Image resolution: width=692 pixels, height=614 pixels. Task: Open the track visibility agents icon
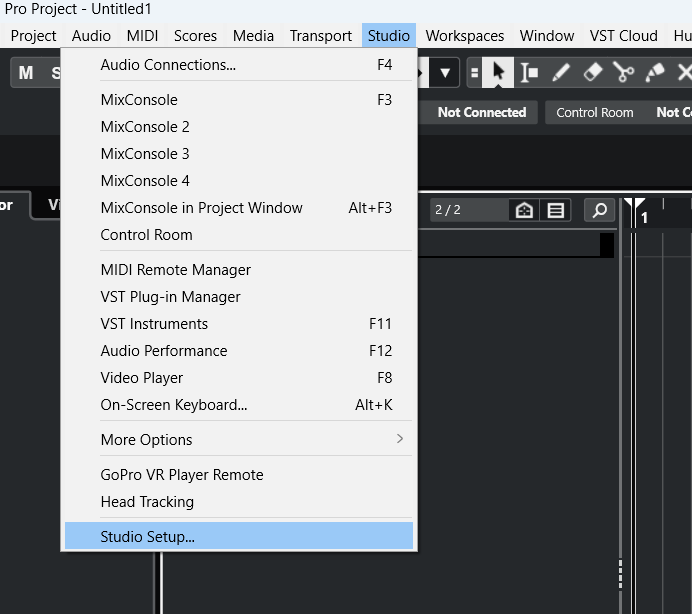pos(524,210)
